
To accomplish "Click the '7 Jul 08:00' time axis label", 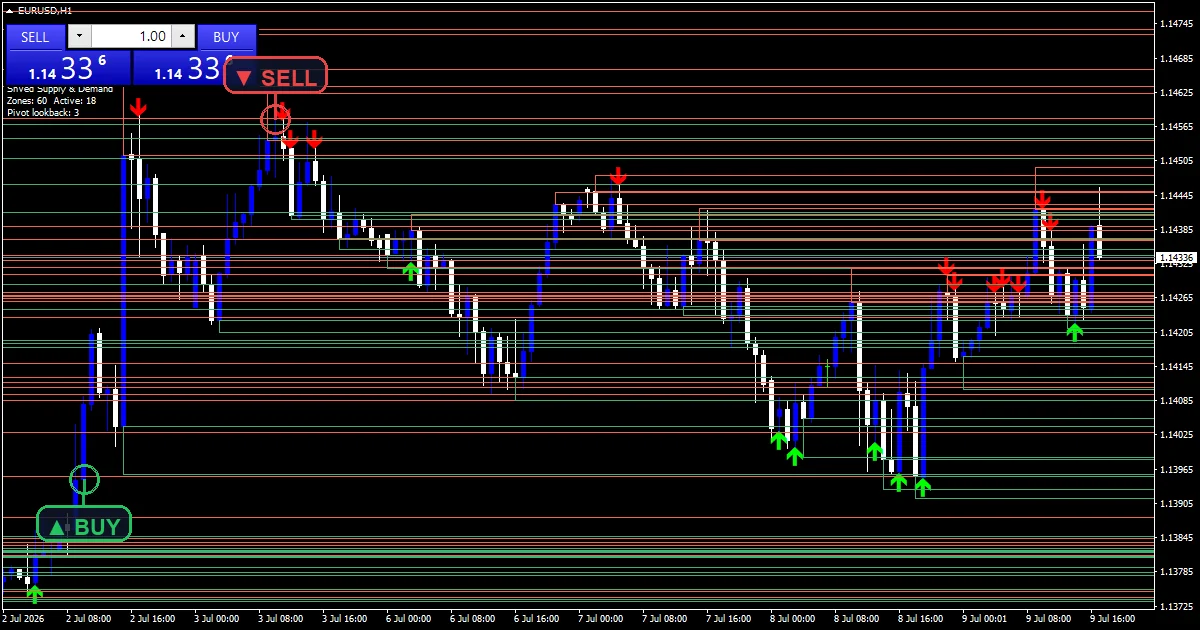I will tap(666, 620).
